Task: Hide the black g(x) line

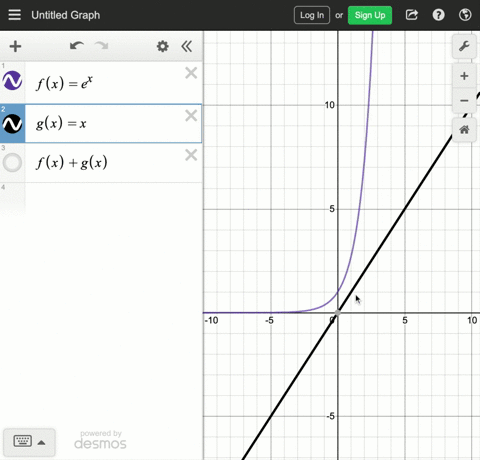Action: (x=12, y=124)
